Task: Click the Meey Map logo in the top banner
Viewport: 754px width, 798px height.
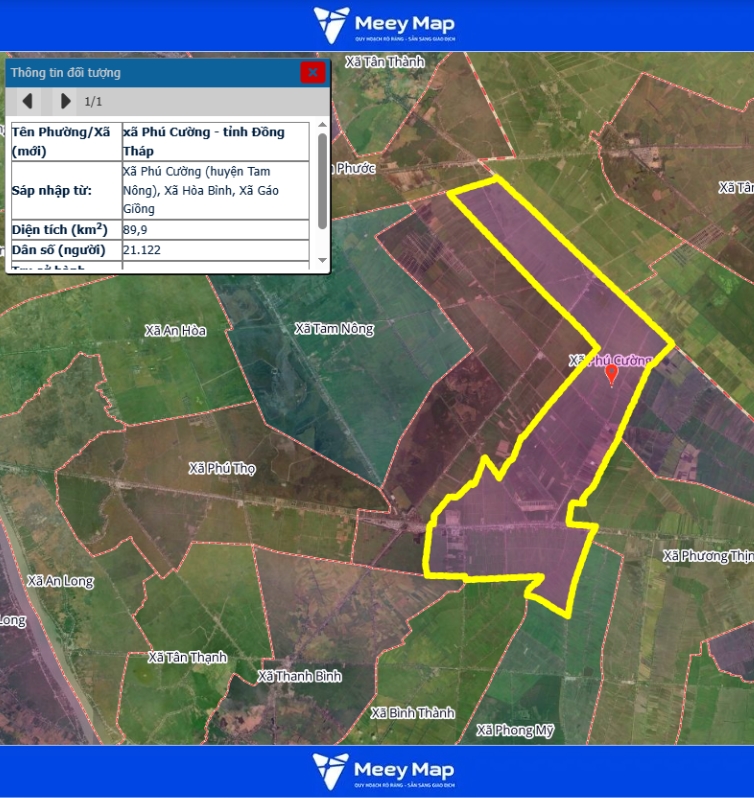Action: point(383,25)
